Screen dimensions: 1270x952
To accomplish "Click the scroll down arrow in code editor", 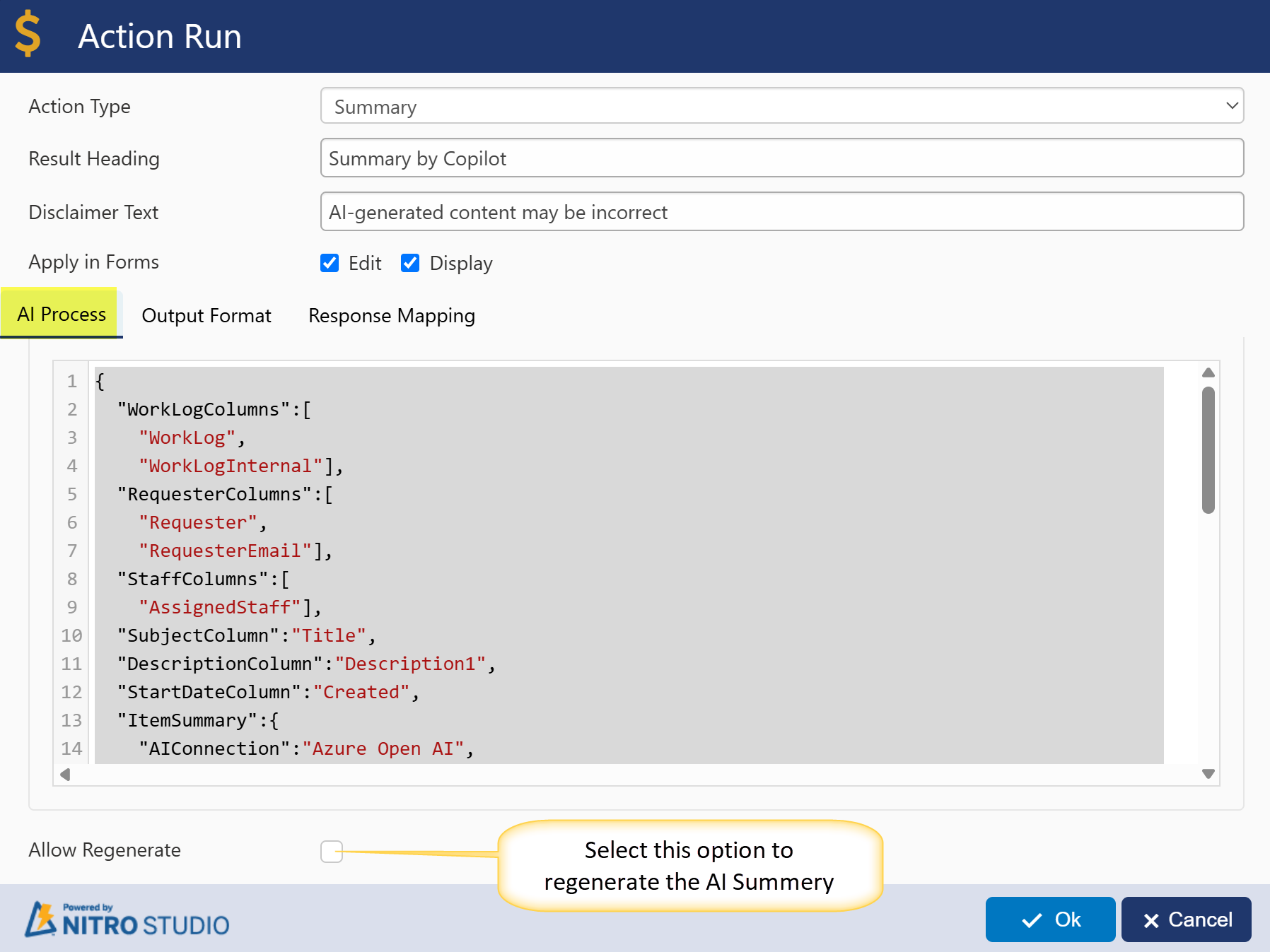I will coord(1208,774).
